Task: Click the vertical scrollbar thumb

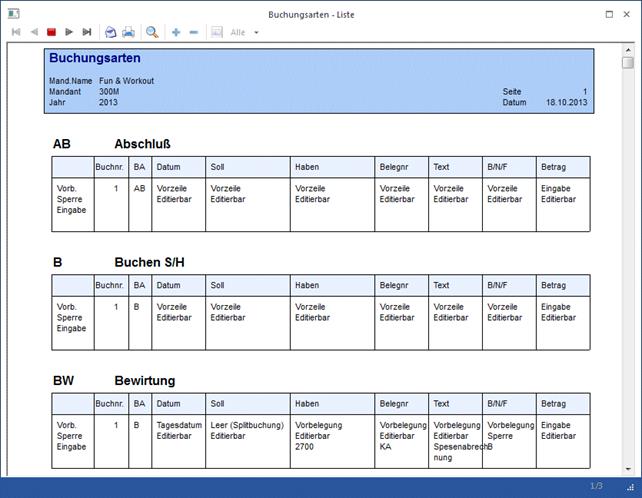Action: (x=628, y=63)
